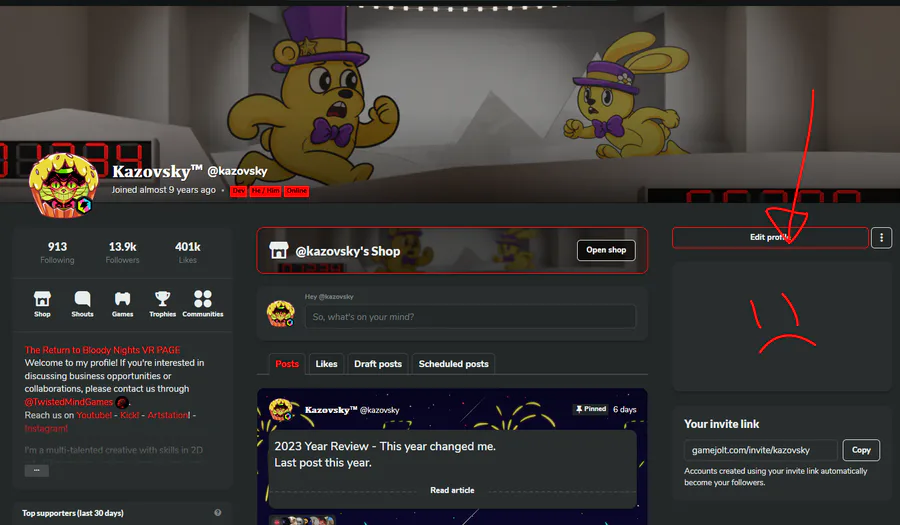This screenshot has height=525, width=900.
Task: Click the Edit profile button
Action: tap(770, 238)
